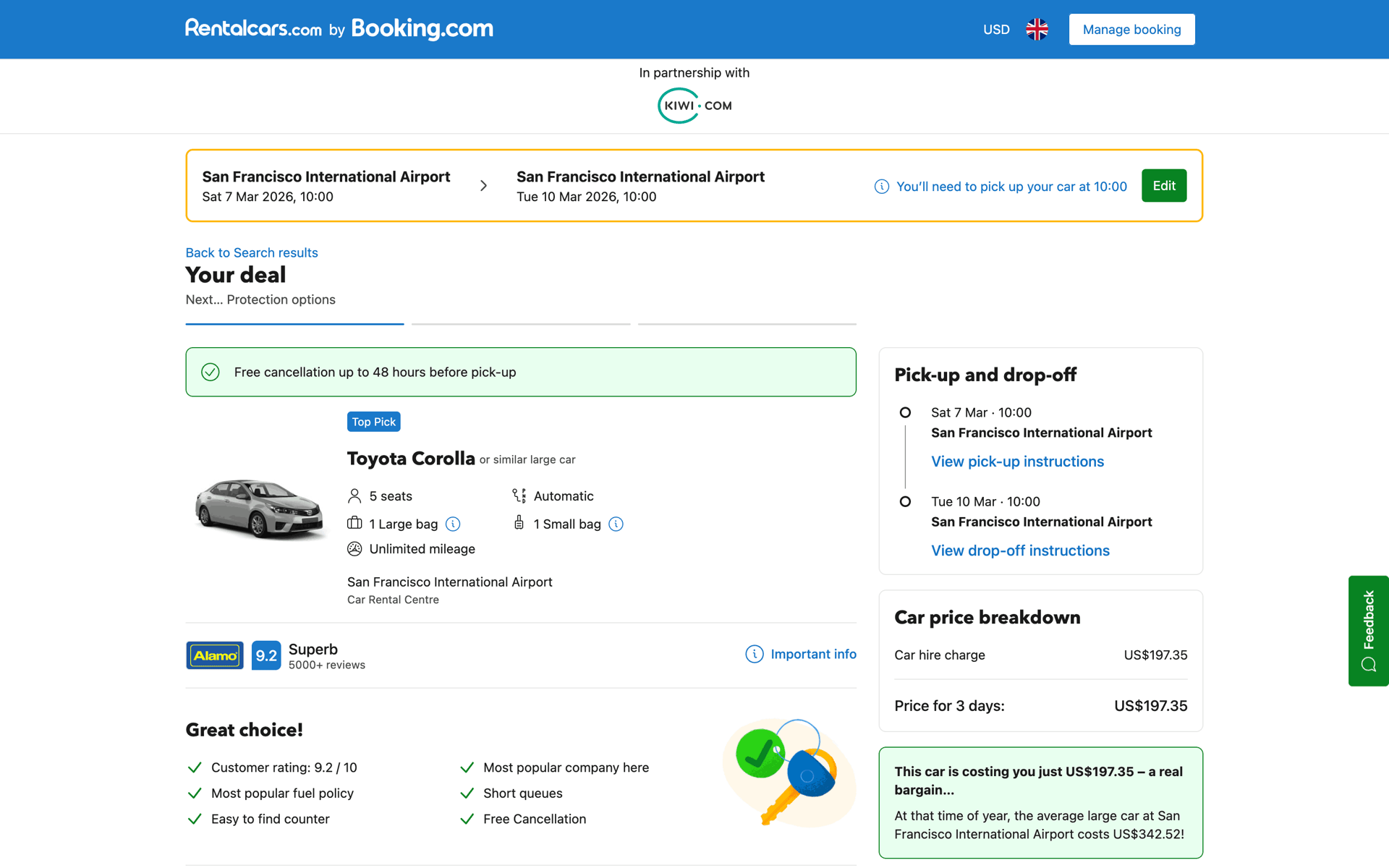The height and width of the screenshot is (868, 1389).
Task: Click the Automatic gearbox icon
Action: (x=519, y=495)
